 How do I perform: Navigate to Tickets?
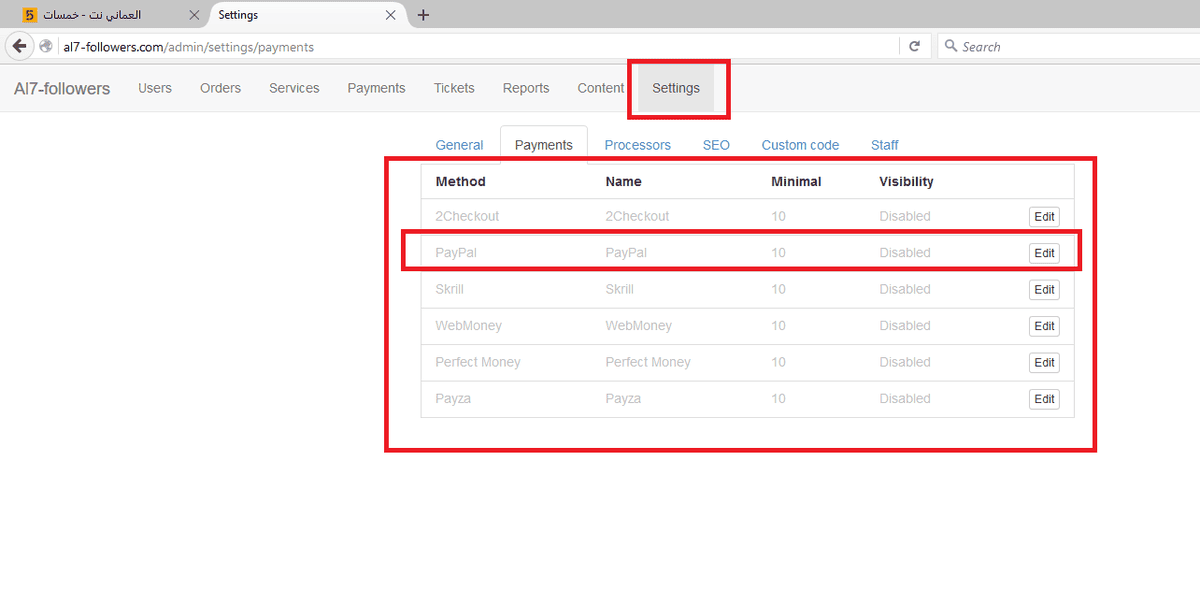click(x=454, y=88)
